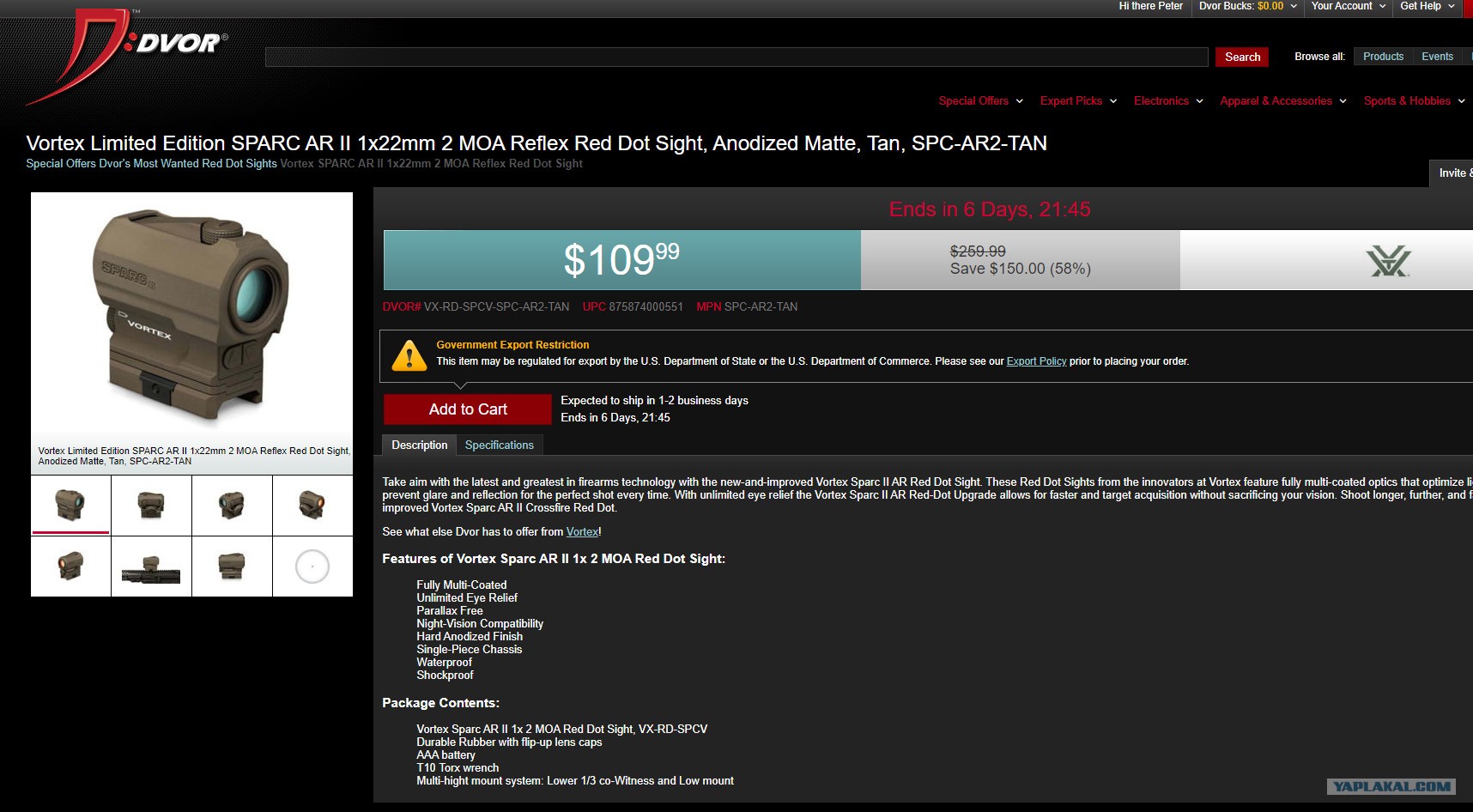Expand the Special Offers menu
The width and height of the screenshot is (1473, 812).
coord(980,100)
